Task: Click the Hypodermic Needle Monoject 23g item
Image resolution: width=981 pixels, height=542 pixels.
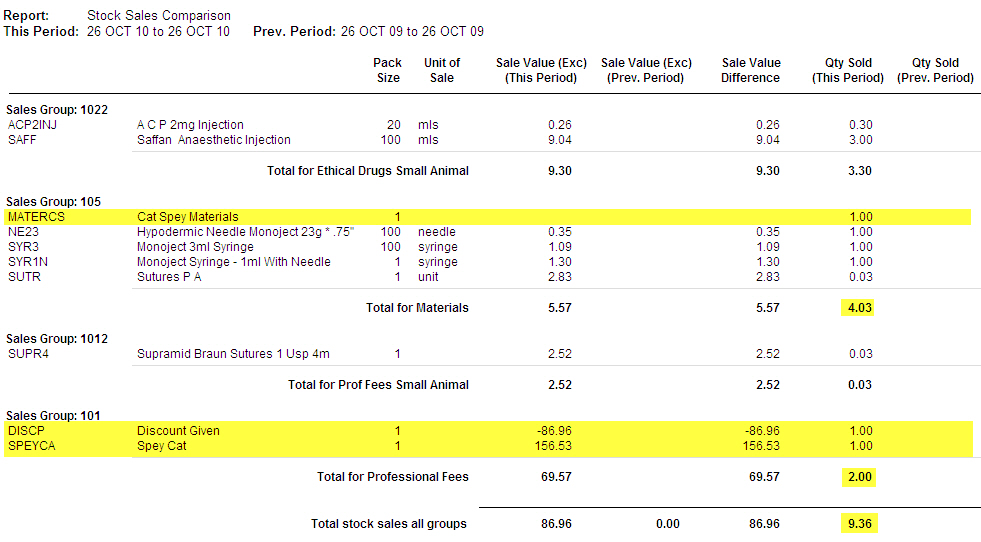Action: tap(245, 232)
